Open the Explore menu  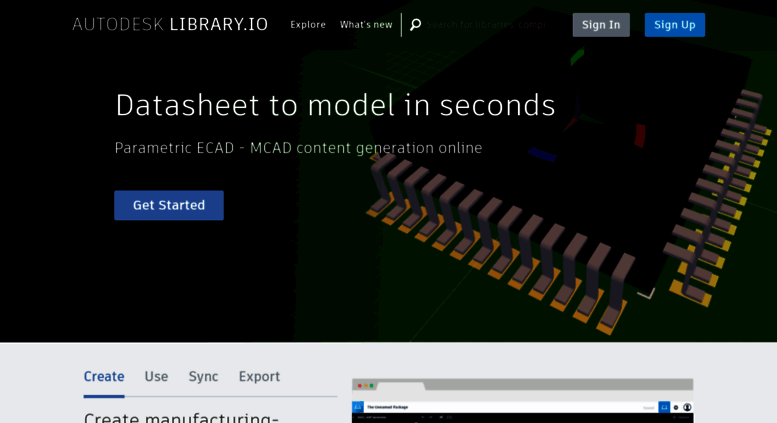[x=308, y=25]
